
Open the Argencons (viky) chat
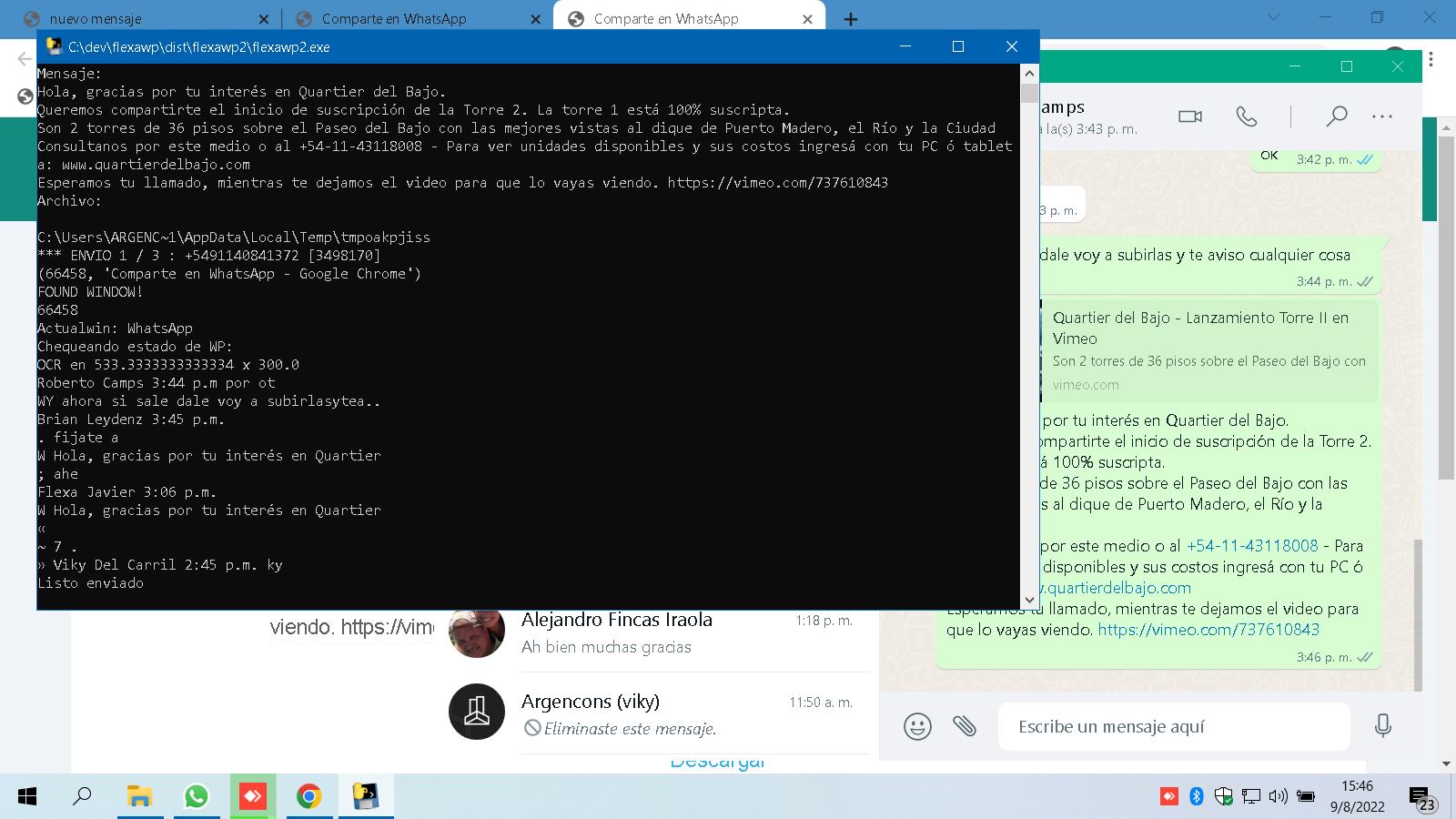click(659, 713)
